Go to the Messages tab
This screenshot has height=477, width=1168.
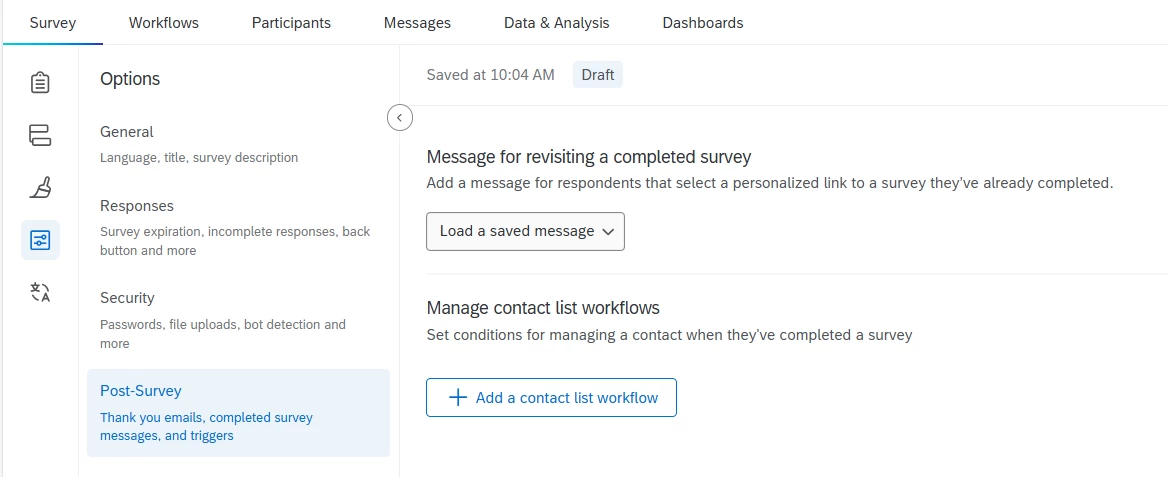pos(417,22)
